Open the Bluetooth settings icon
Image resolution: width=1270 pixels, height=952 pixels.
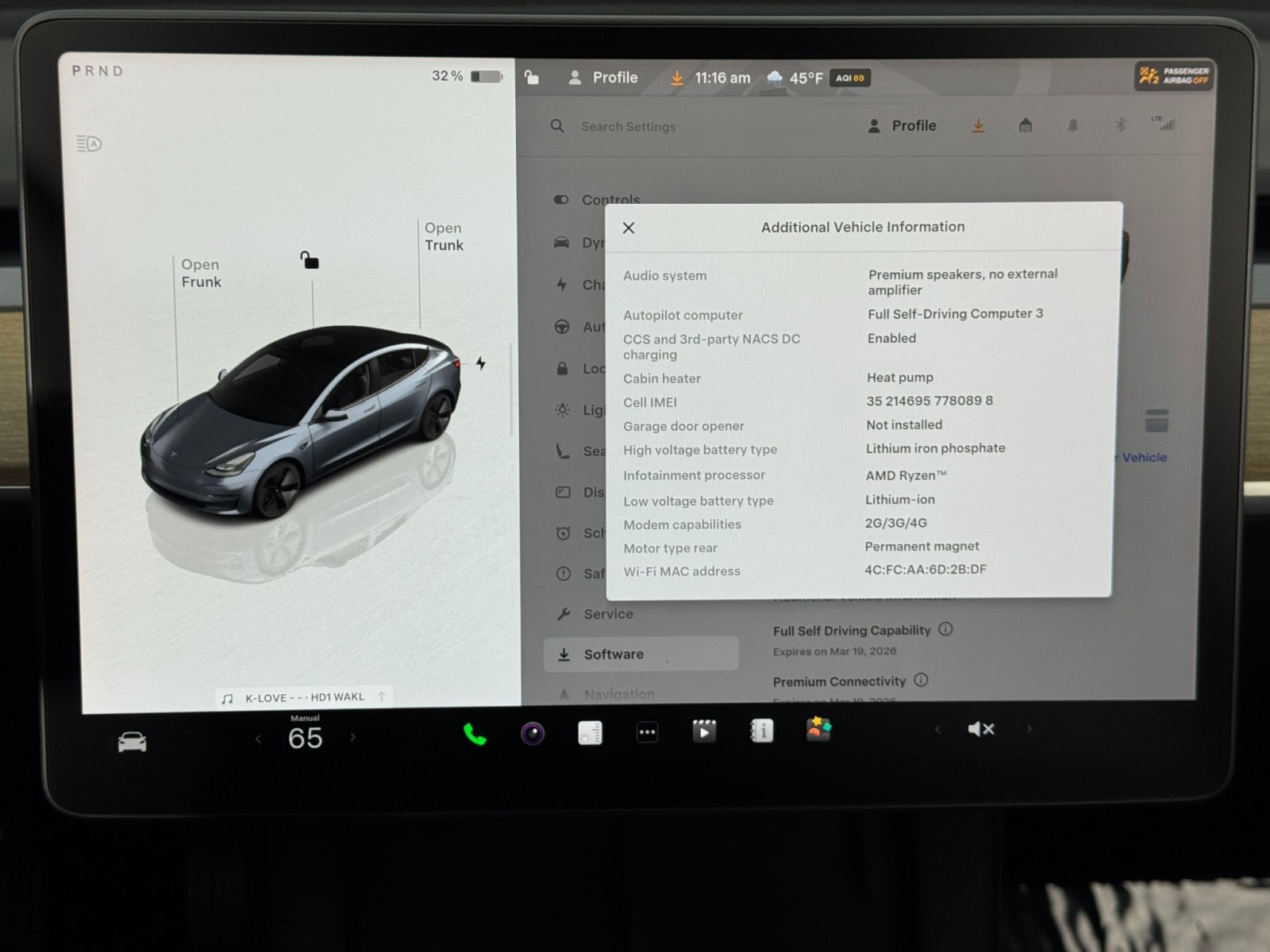[1120, 125]
